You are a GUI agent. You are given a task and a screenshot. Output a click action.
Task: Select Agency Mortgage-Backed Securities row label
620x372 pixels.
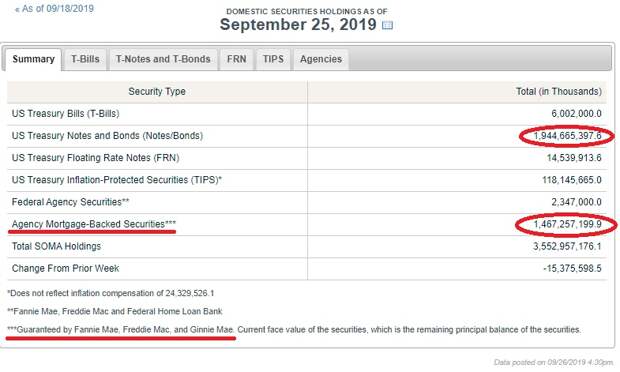pos(94,224)
